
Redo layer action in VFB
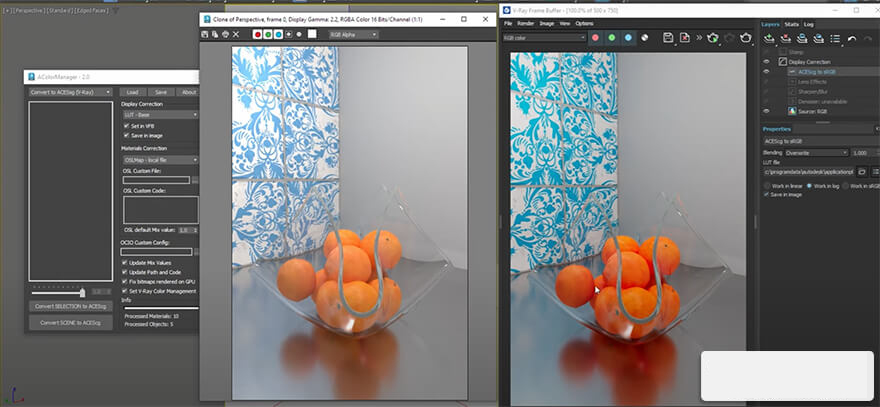tap(868, 39)
